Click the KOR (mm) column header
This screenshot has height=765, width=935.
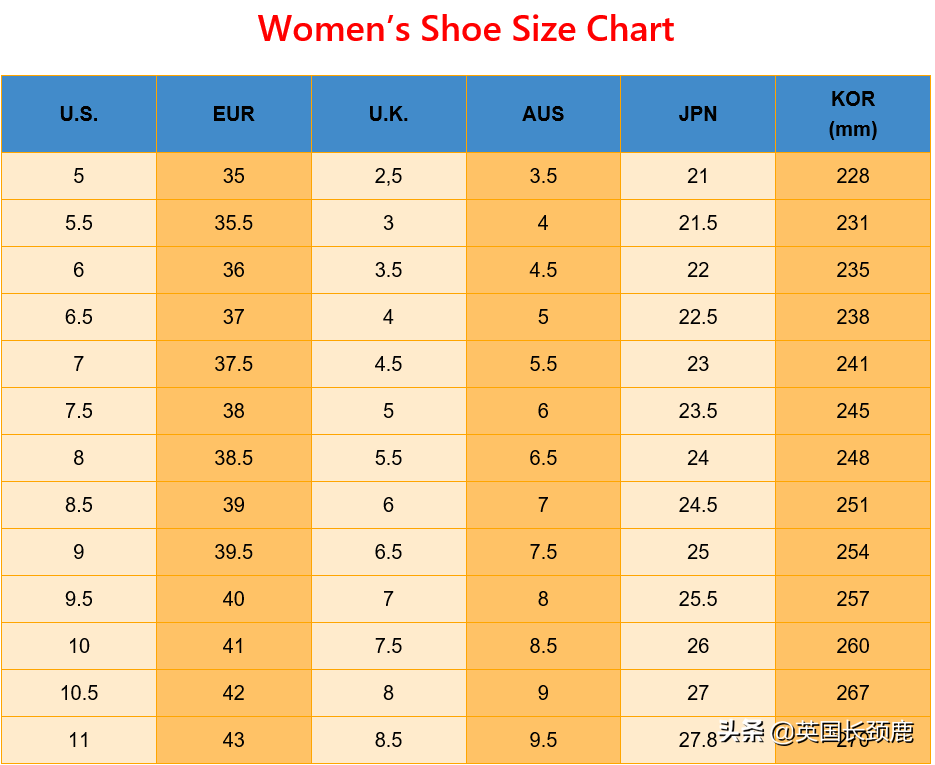(x=853, y=114)
